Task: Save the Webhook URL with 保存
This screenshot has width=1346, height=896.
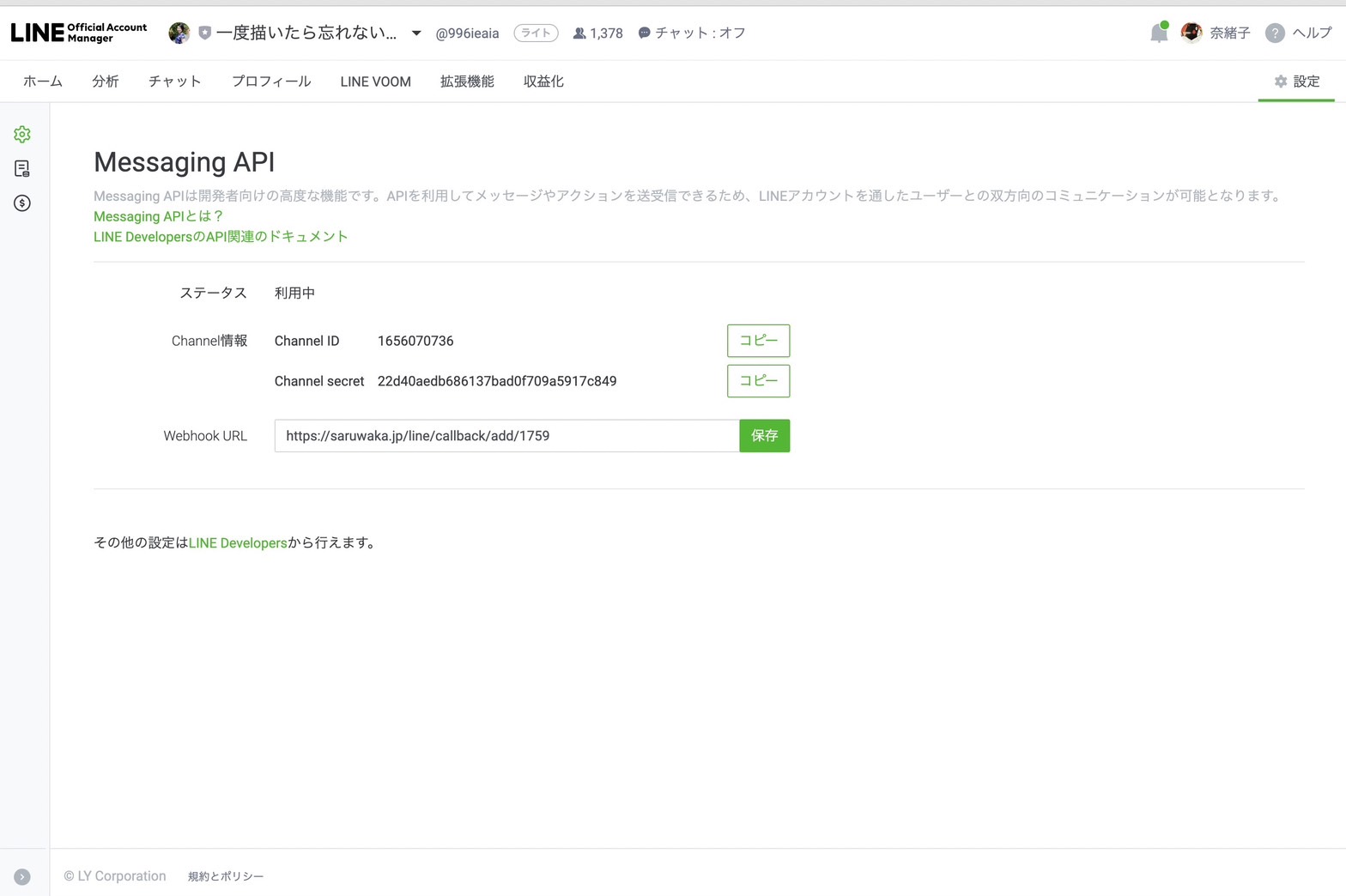Action: [765, 436]
